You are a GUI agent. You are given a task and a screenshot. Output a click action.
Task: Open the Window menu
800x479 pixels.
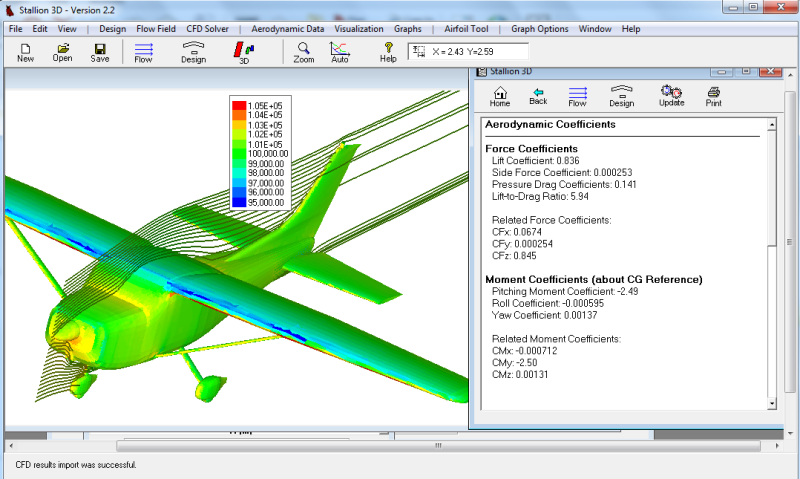tap(595, 29)
